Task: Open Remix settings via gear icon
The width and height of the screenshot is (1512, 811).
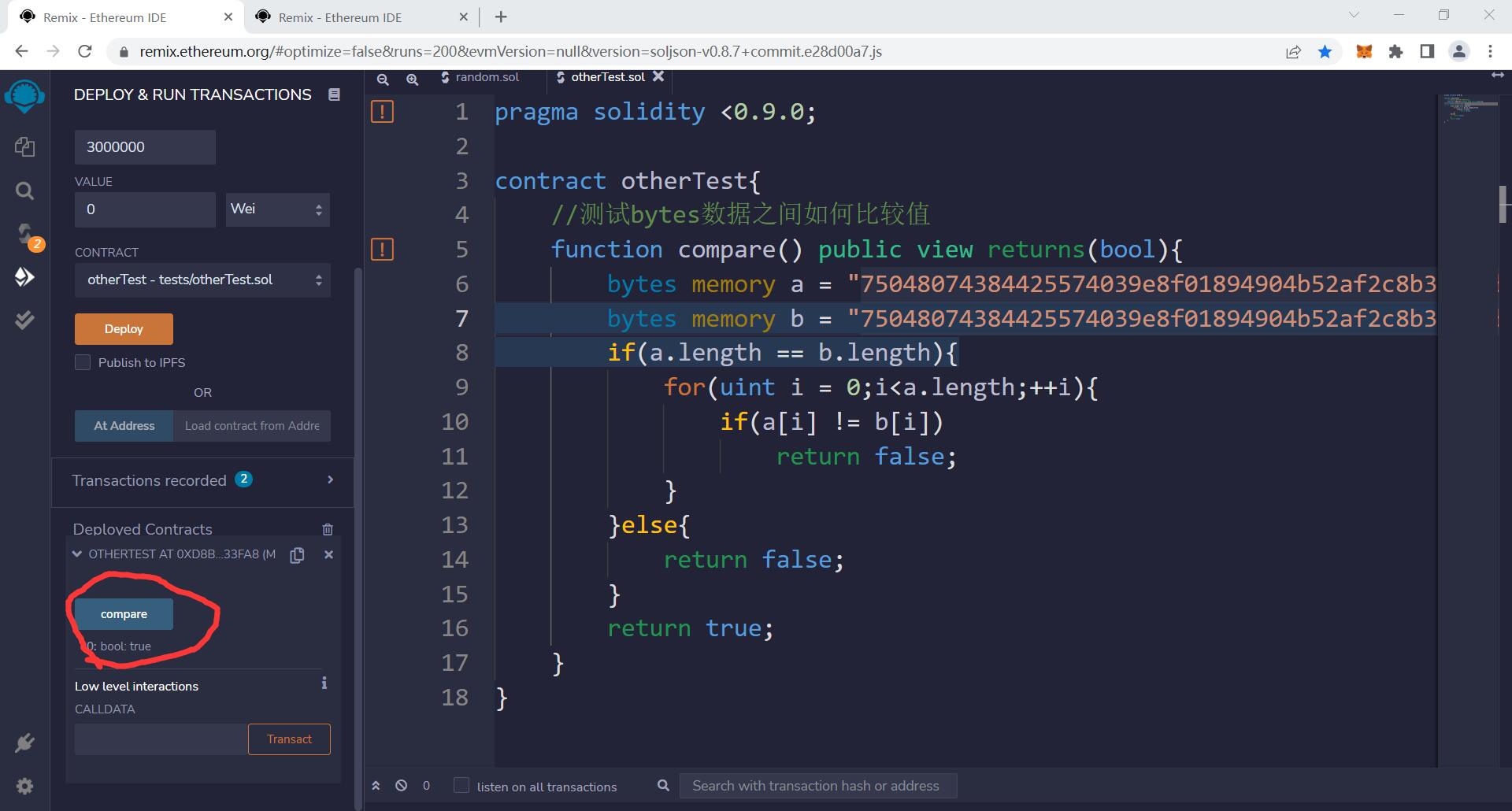Action: click(x=24, y=785)
